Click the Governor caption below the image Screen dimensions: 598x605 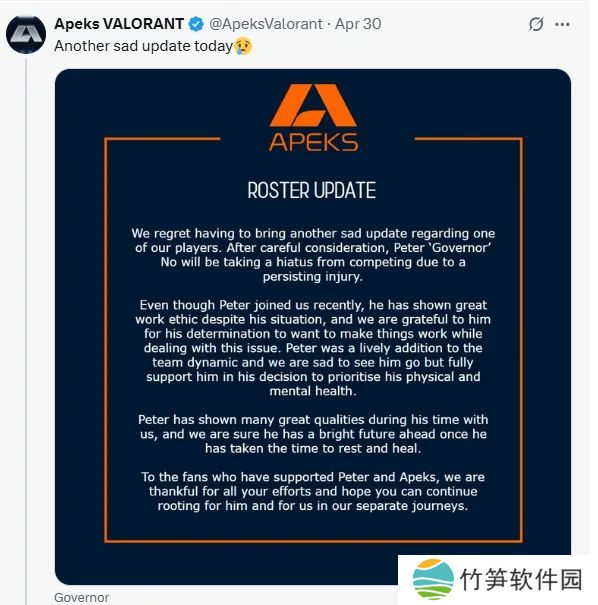pyautogui.click(x=82, y=597)
